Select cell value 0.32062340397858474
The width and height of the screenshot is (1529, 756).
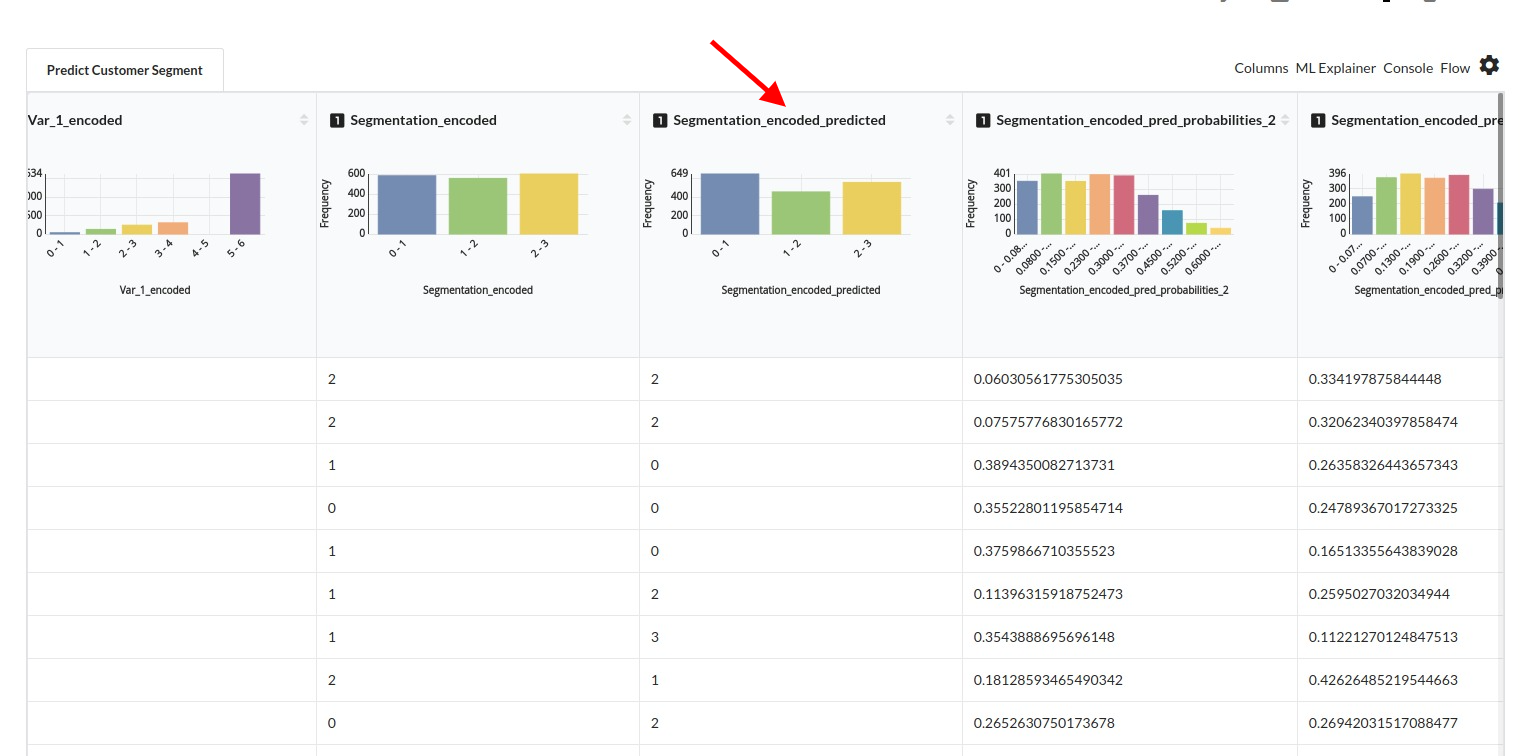coord(1383,422)
